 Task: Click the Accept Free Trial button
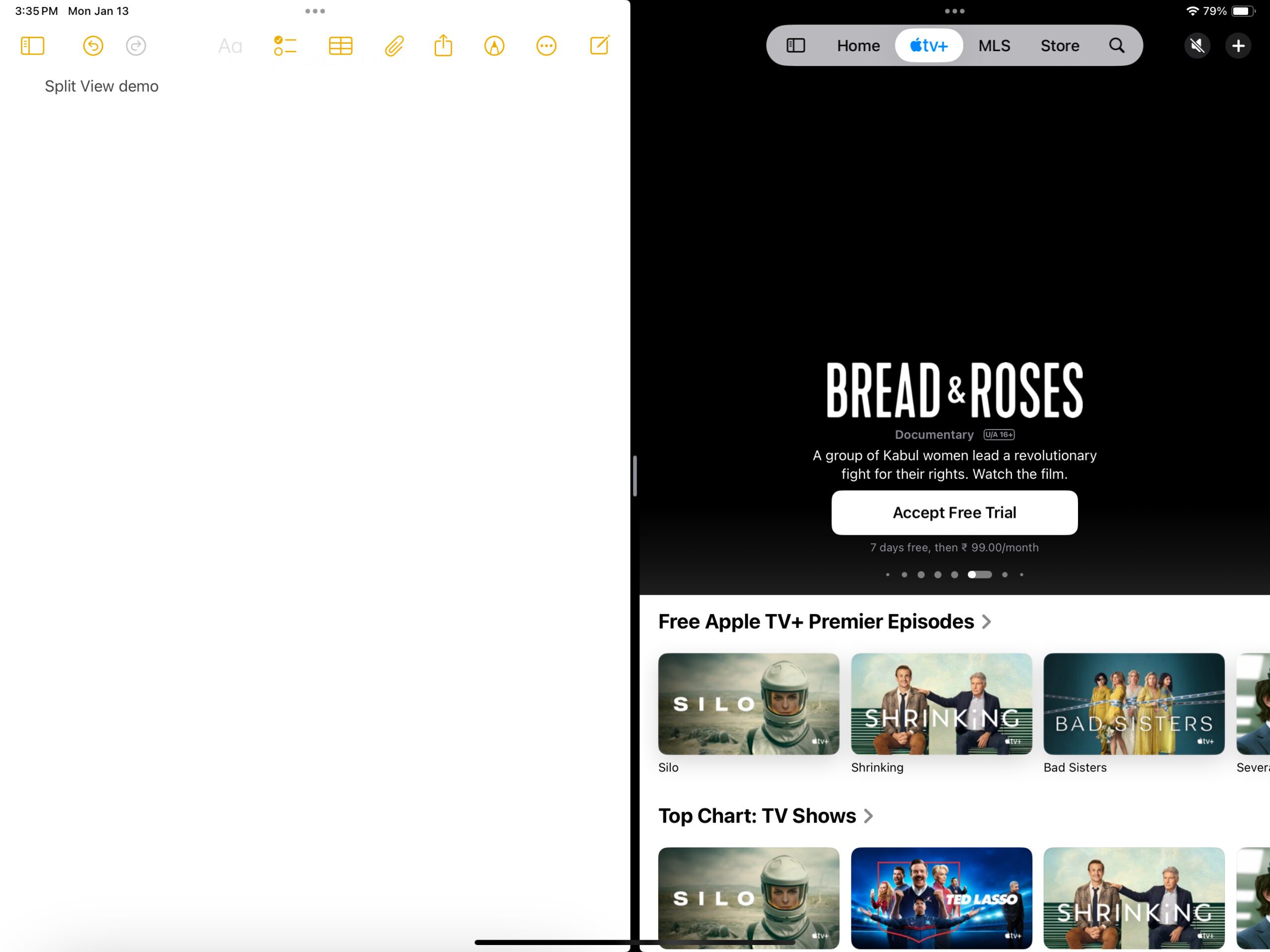click(x=954, y=512)
